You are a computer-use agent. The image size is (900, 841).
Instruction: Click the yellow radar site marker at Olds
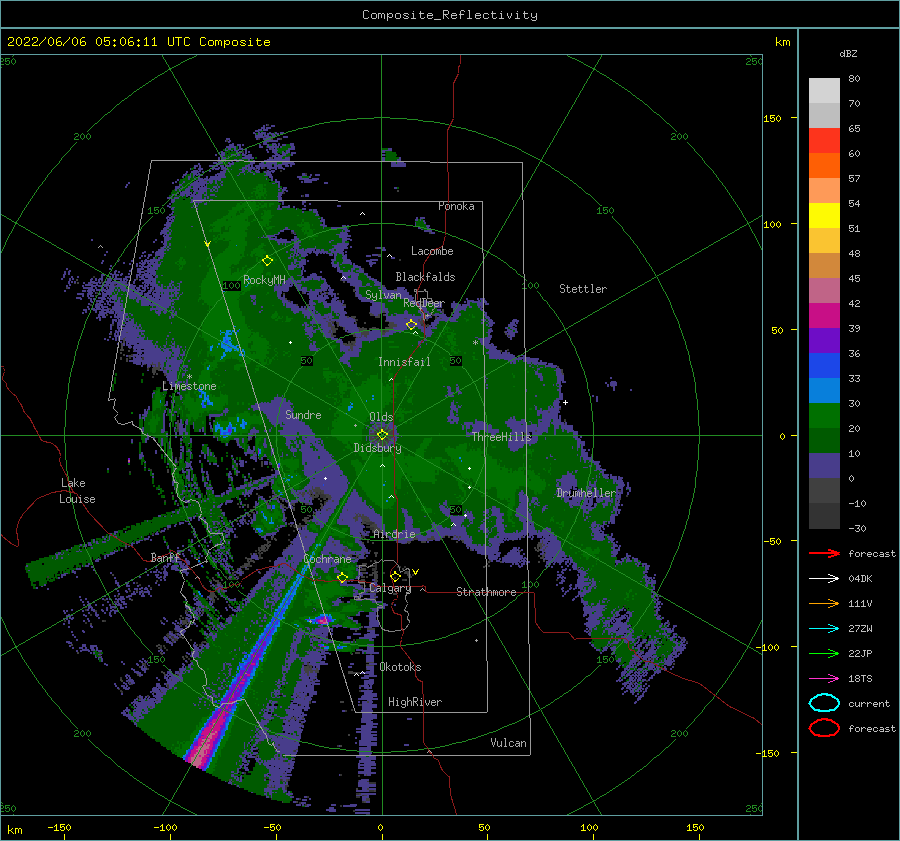coord(382,435)
